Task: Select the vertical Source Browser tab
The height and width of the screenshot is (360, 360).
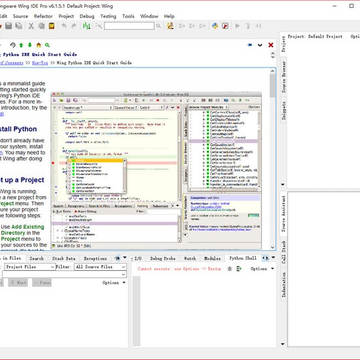Action: coord(284,77)
